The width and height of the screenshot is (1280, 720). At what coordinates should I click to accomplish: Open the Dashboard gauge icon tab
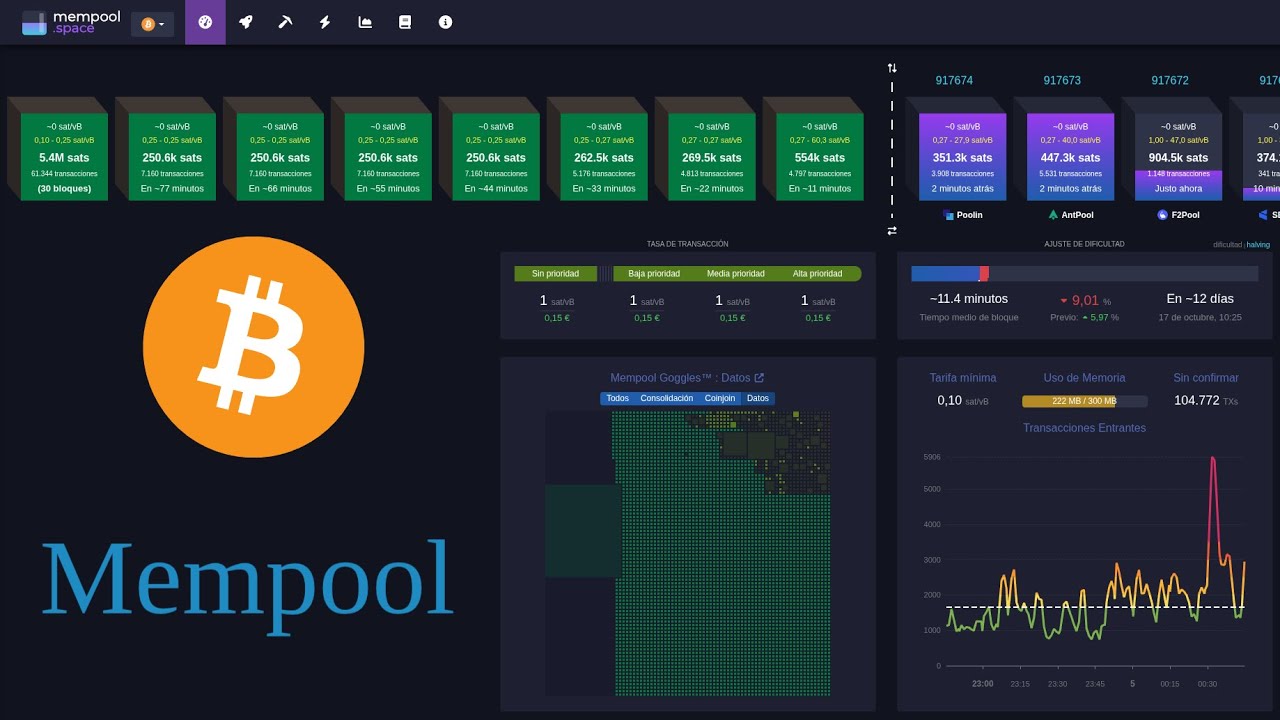tap(205, 22)
